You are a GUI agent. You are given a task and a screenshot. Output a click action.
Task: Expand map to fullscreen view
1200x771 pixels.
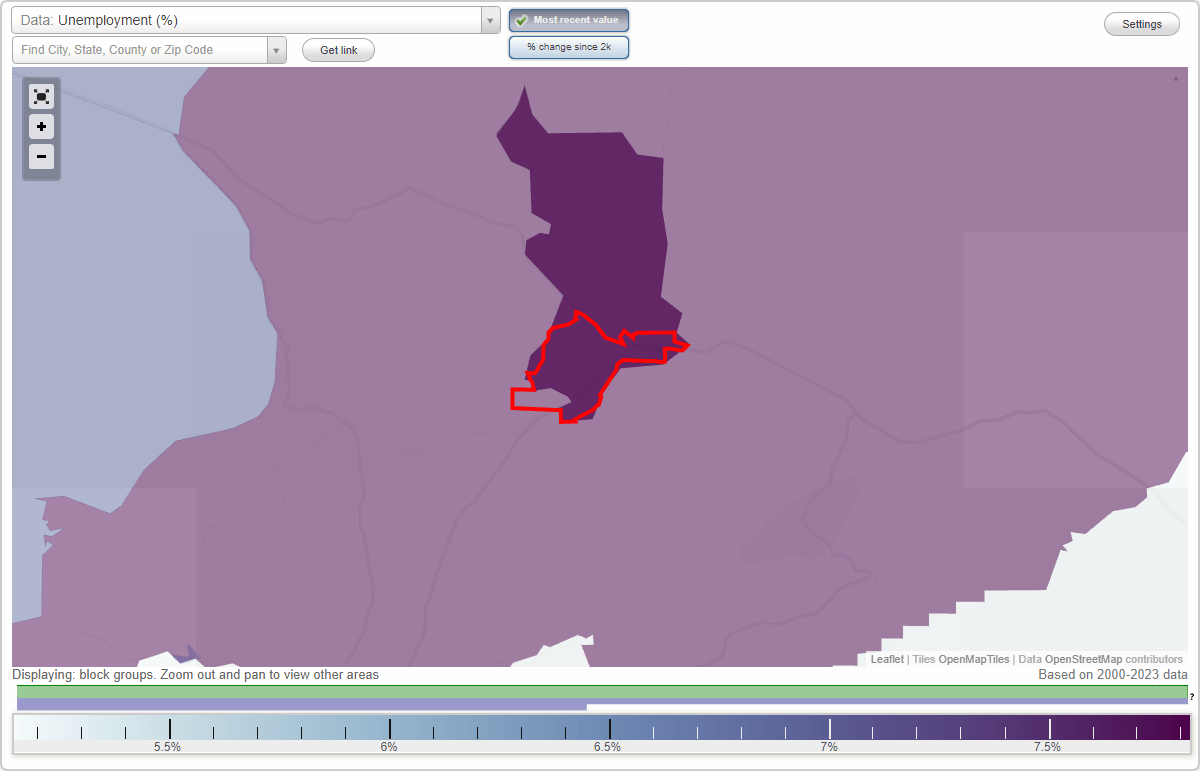click(x=41, y=96)
